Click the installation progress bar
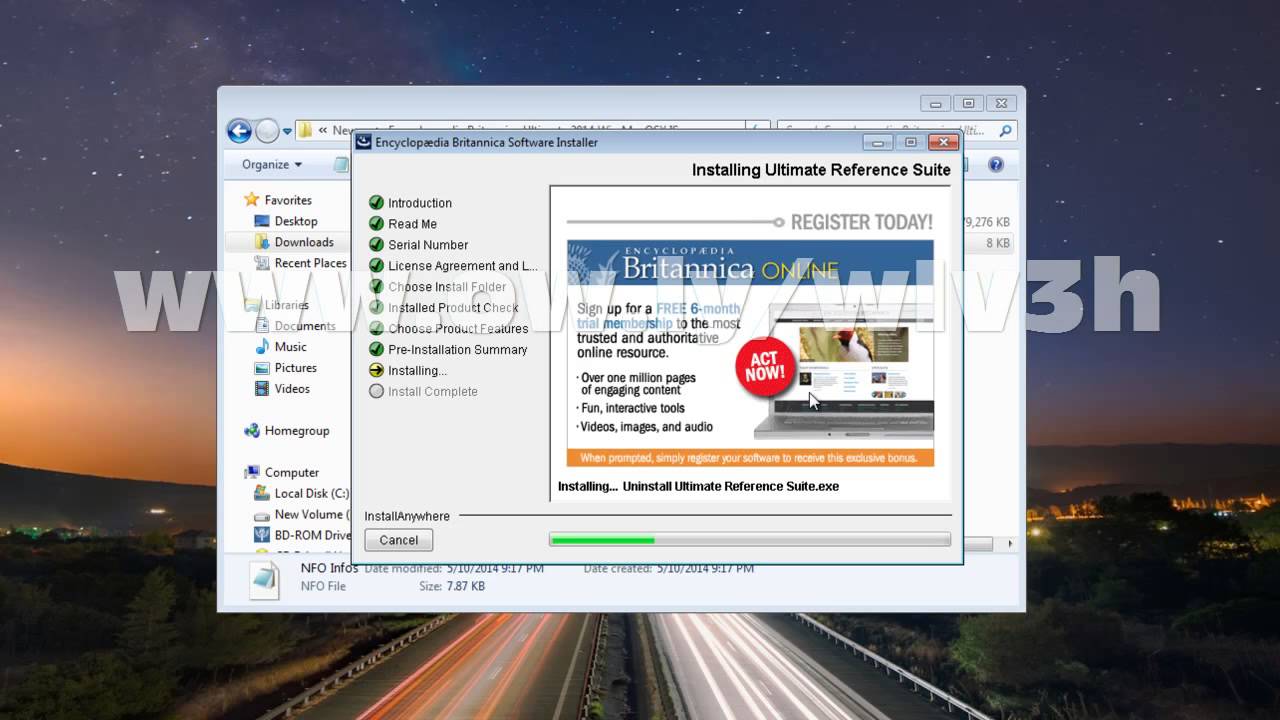The height and width of the screenshot is (720, 1280). [x=750, y=540]
